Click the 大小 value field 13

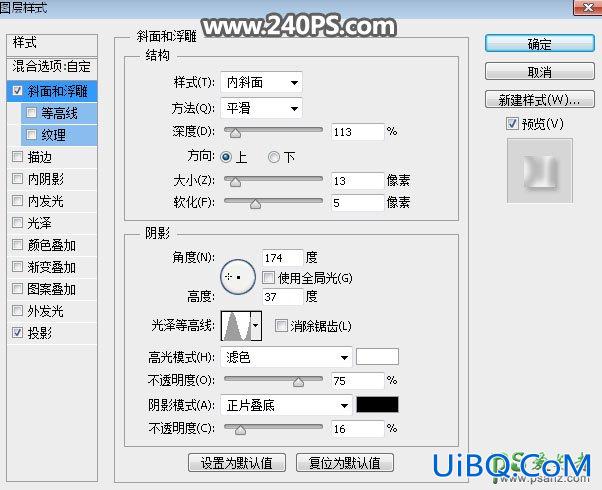[357, 180]
